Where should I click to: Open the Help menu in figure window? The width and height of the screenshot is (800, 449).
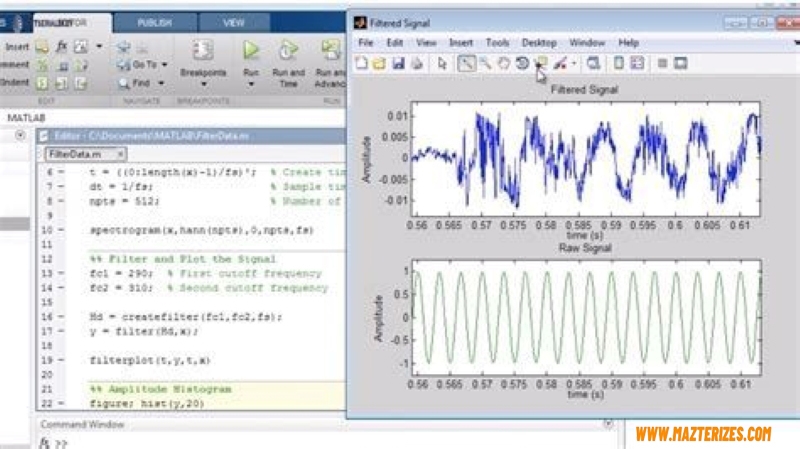tap(629, 43)
